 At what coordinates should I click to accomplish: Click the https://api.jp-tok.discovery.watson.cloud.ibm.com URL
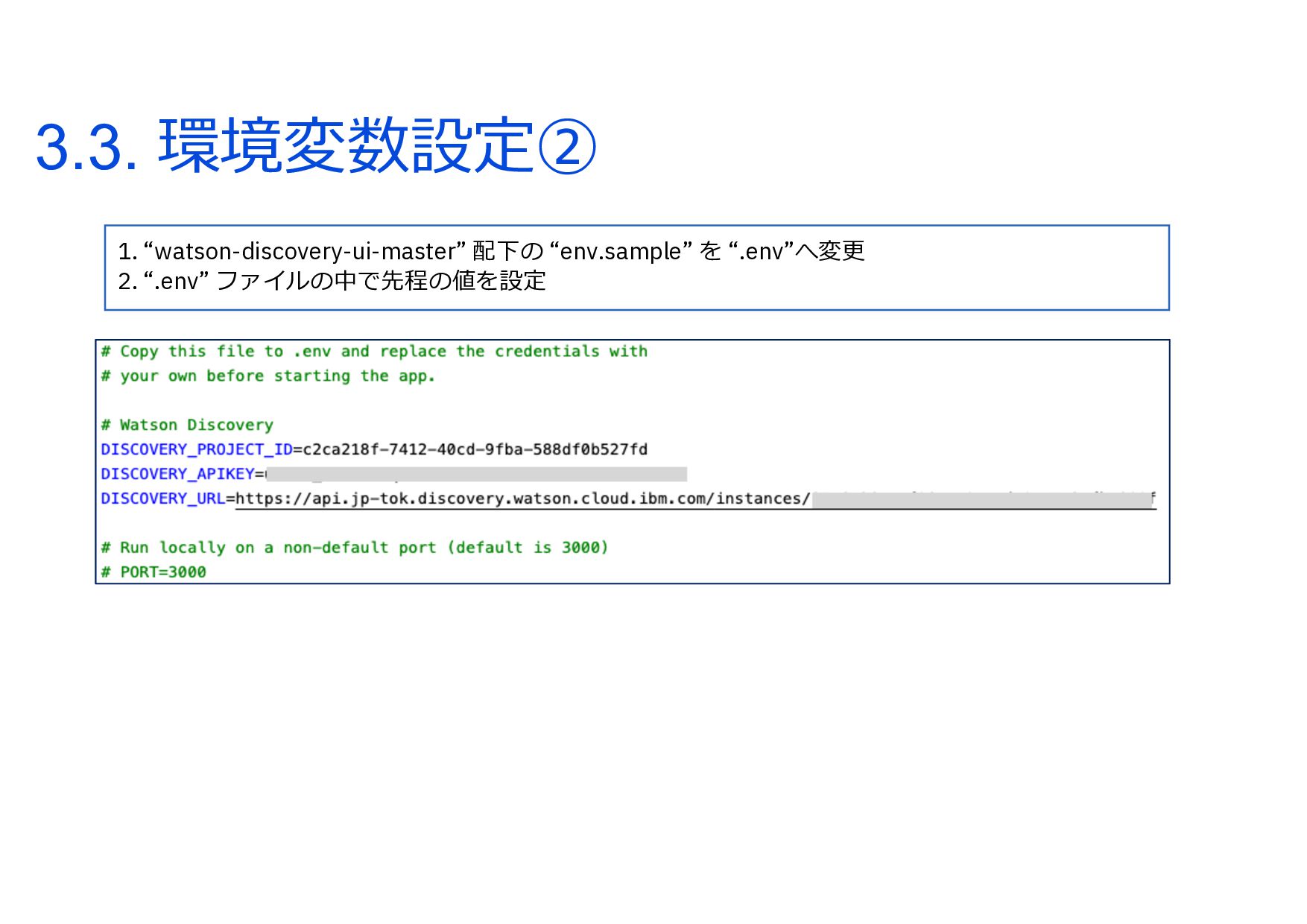tap(522, 499)
